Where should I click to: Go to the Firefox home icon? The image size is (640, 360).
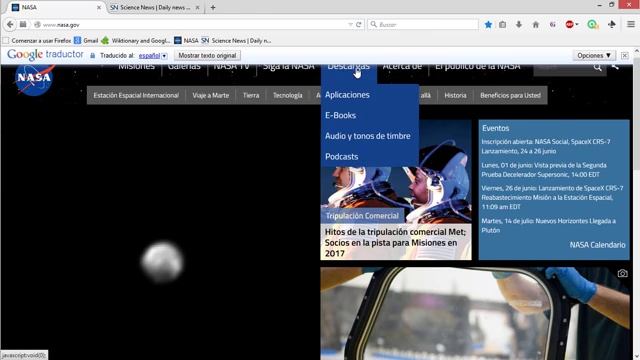[x=536, y=24]
